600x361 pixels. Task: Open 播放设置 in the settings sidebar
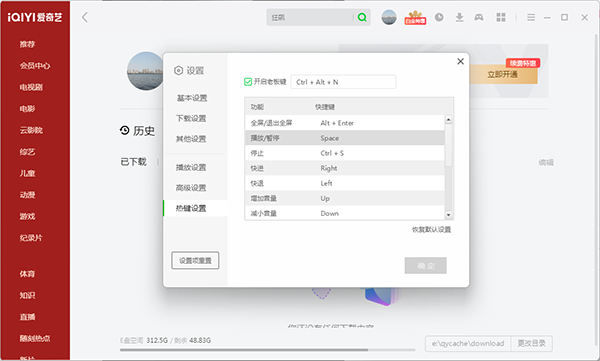click(191, 167)
